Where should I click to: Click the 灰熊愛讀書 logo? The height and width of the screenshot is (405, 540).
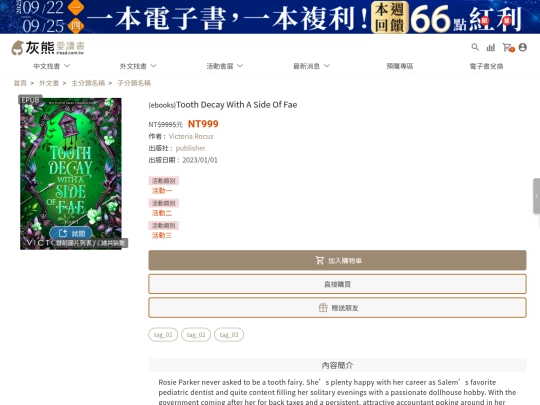[48, 48]
